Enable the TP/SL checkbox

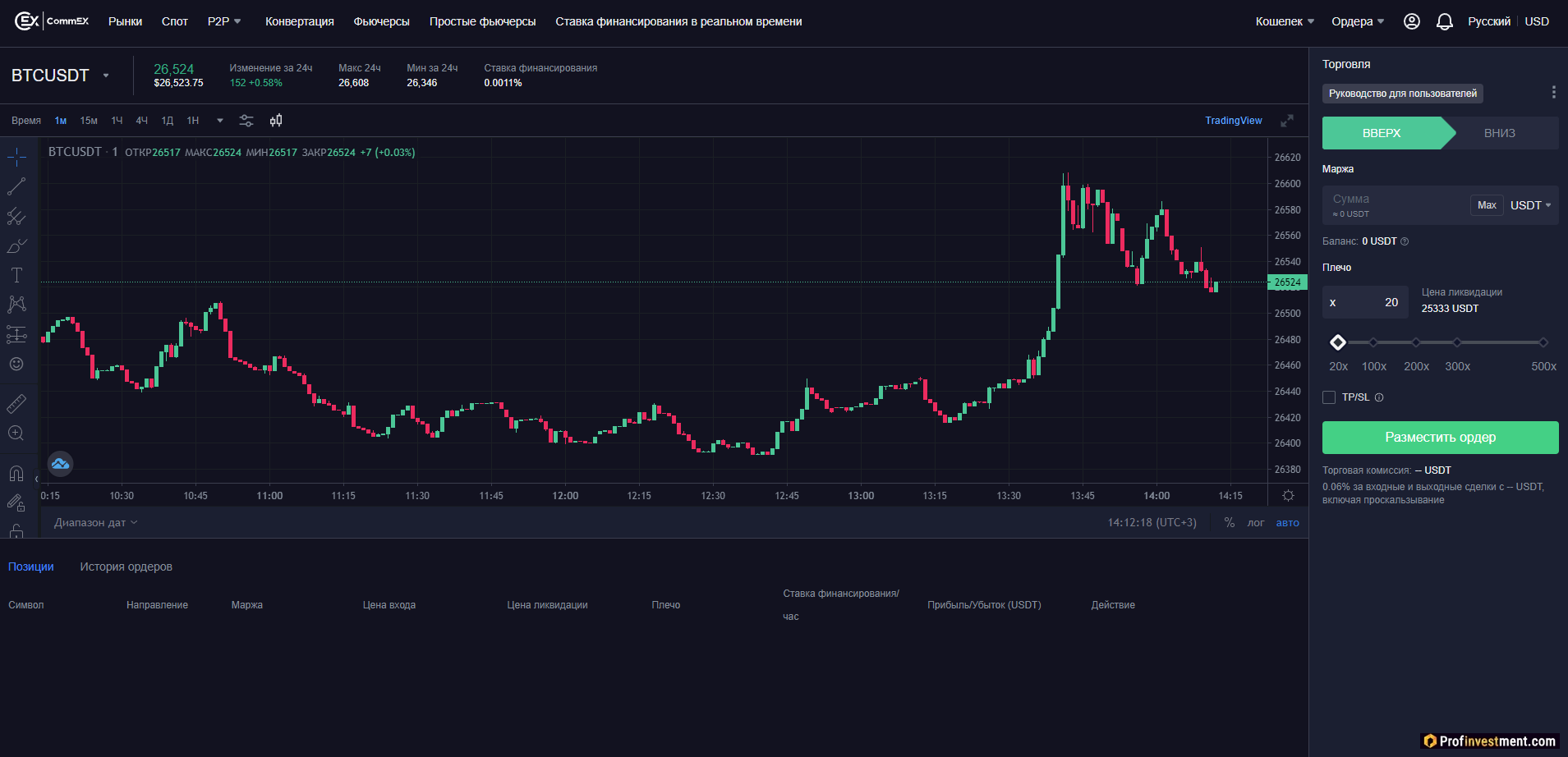1329,397
